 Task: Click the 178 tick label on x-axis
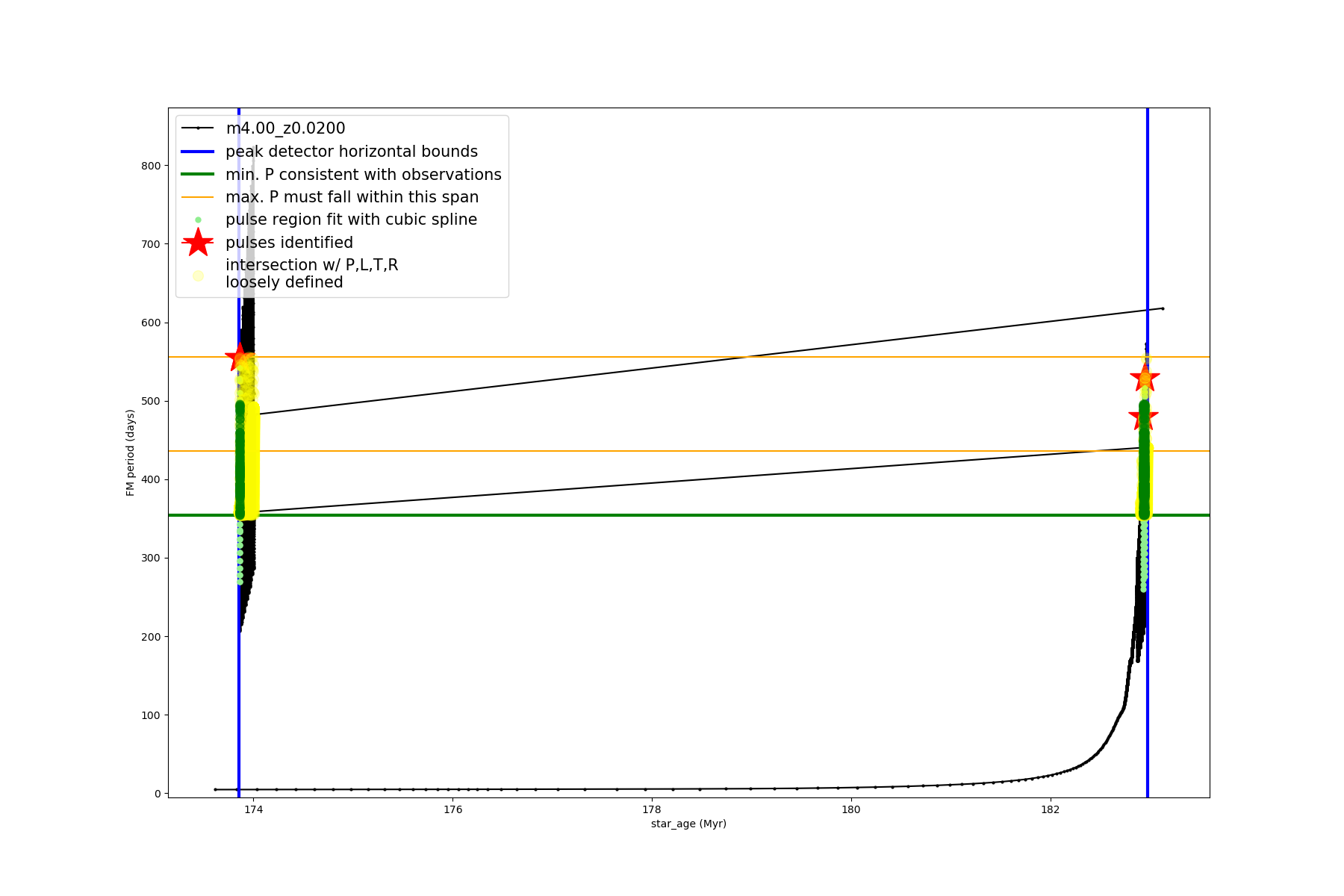click(x=652, y=809)
